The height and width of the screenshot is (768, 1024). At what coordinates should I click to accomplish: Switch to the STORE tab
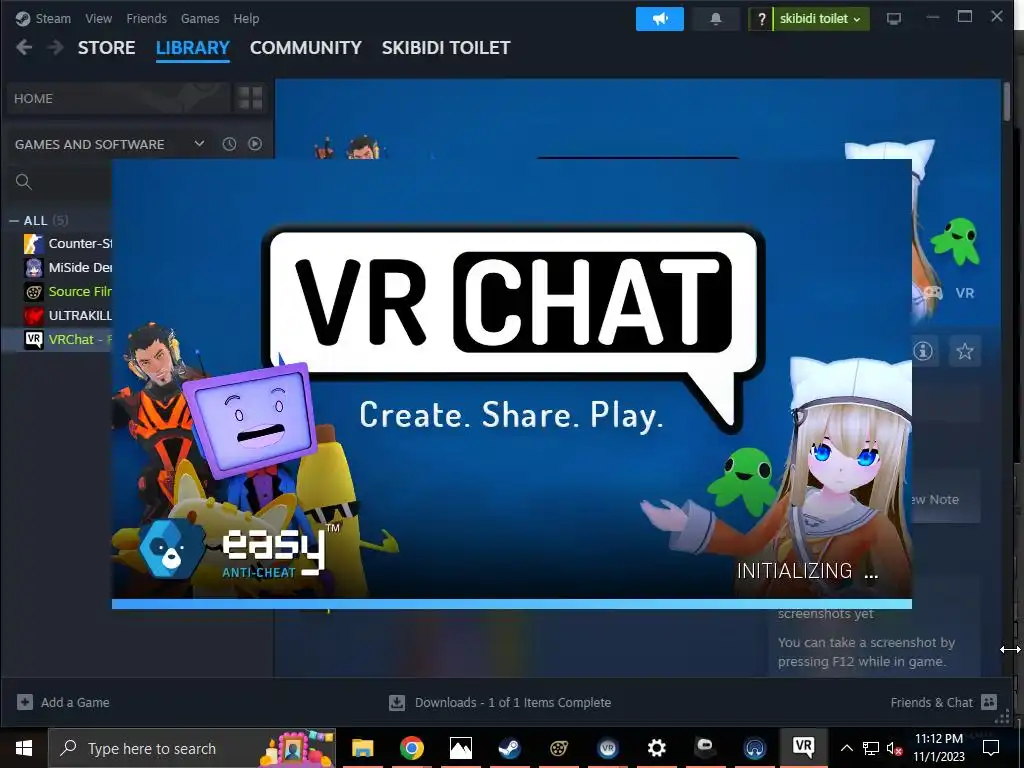(106, 48)
